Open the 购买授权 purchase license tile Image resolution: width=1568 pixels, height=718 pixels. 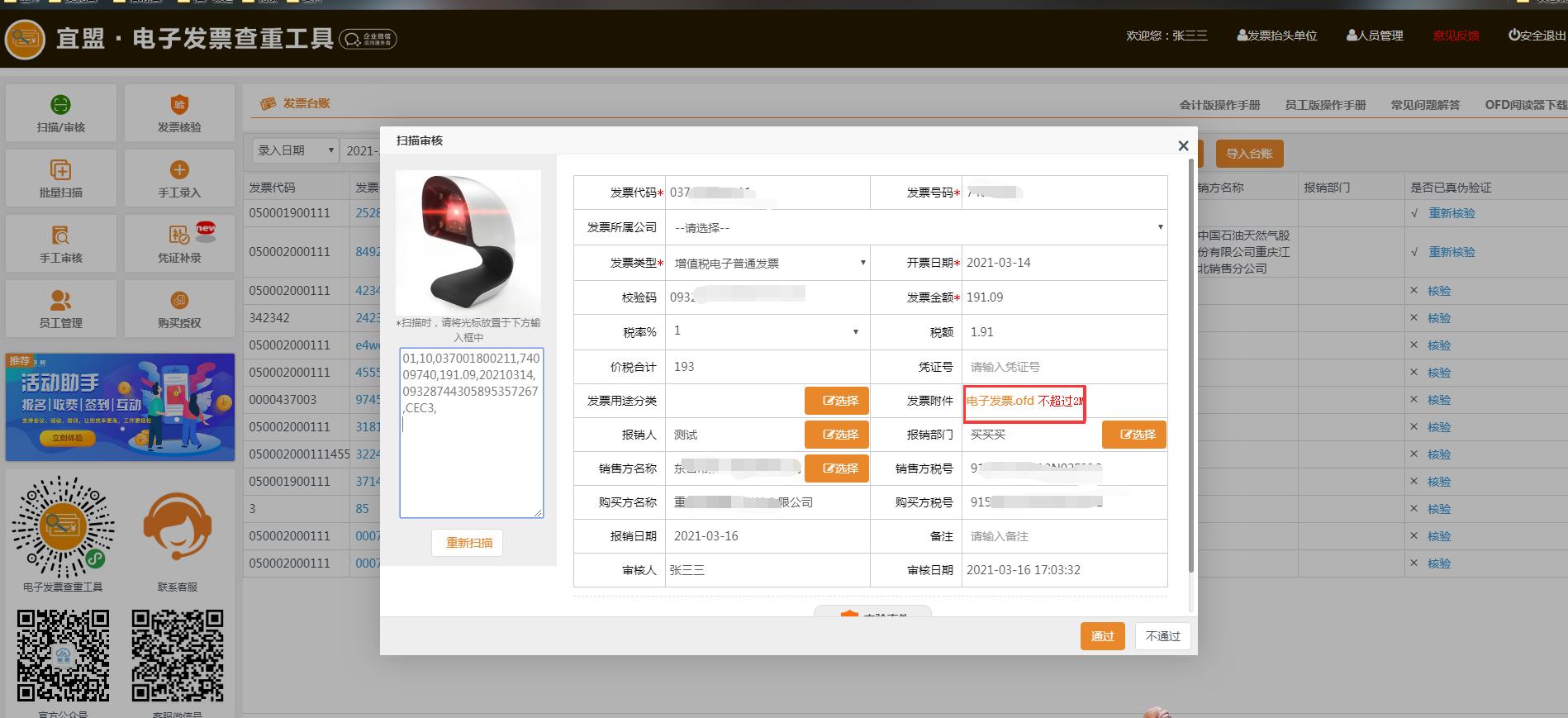coord(179,308)
